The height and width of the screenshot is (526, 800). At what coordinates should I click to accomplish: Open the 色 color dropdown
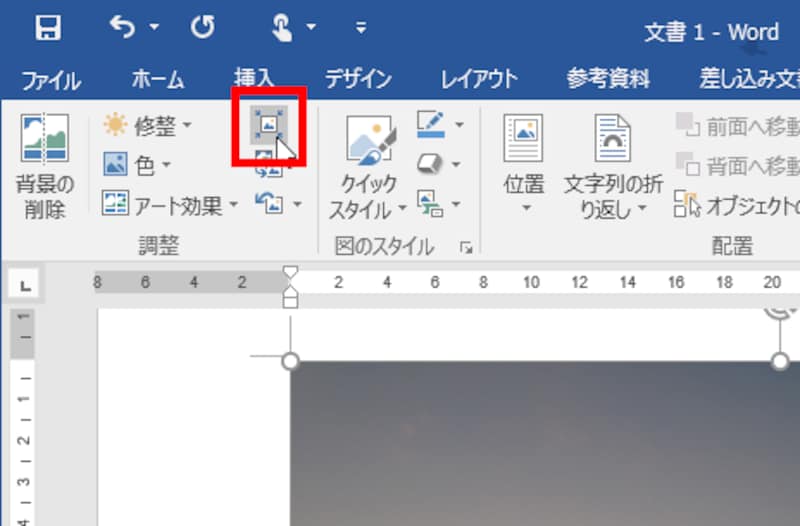point(137,165)
